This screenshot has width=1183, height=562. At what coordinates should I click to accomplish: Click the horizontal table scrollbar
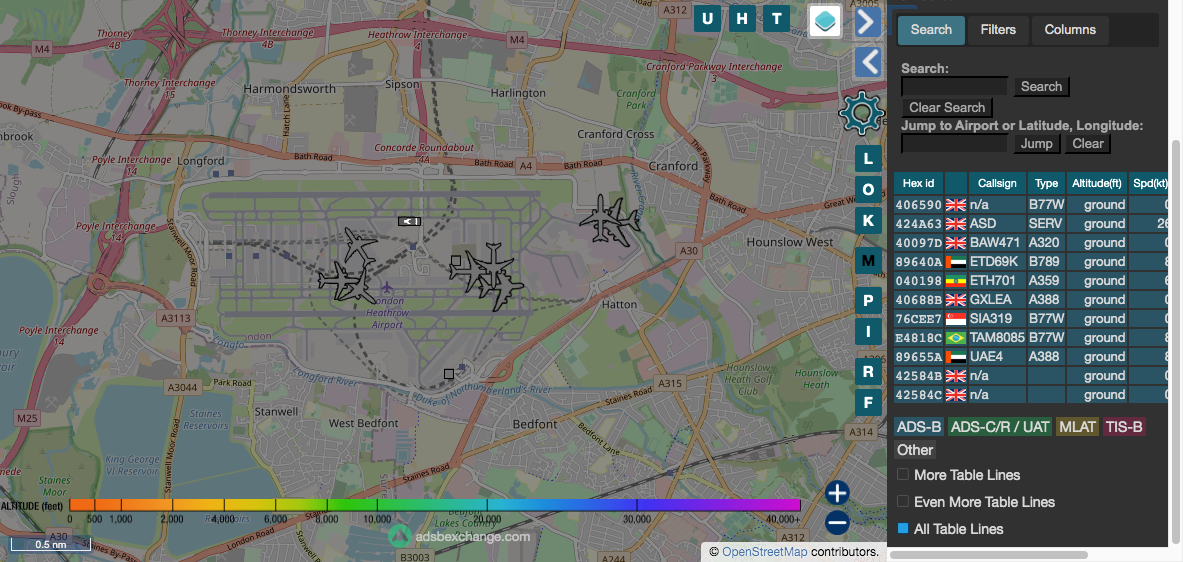[x=988, y=554]
